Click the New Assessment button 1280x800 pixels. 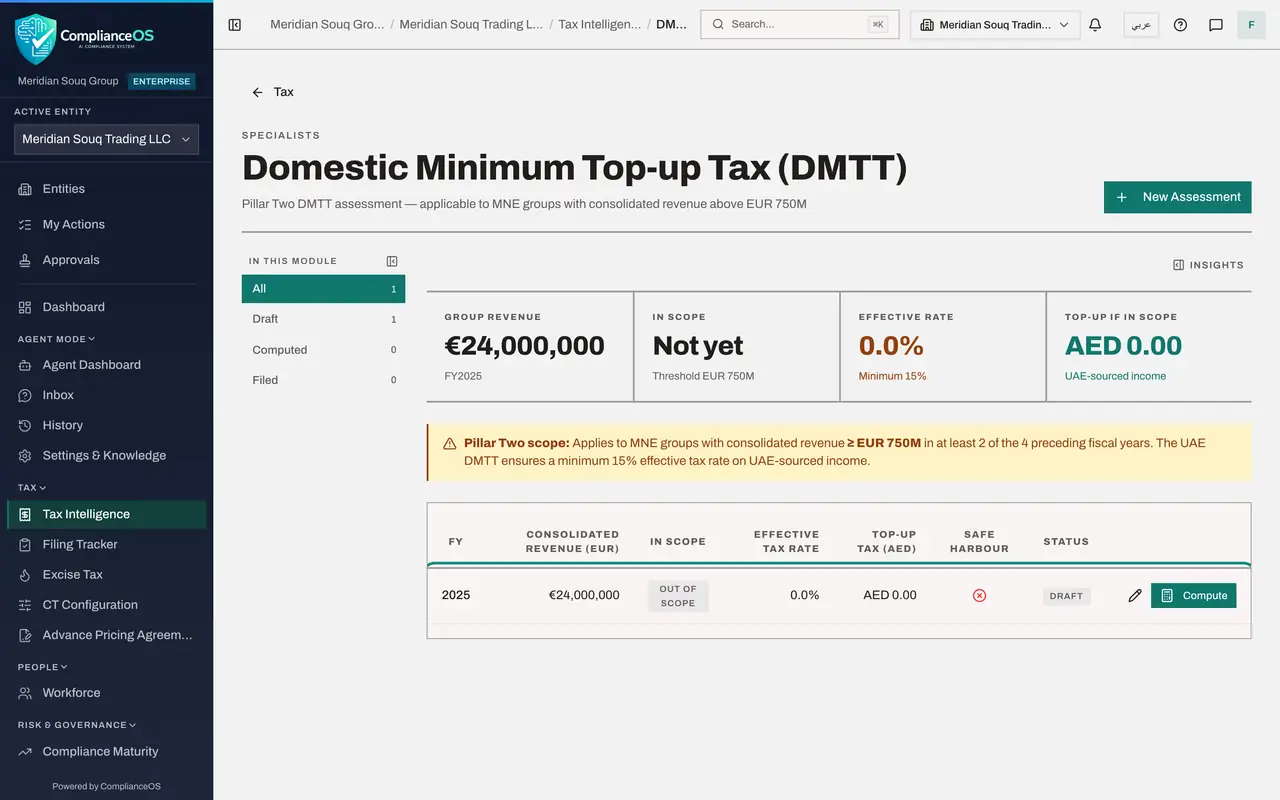pos(1178,197)
